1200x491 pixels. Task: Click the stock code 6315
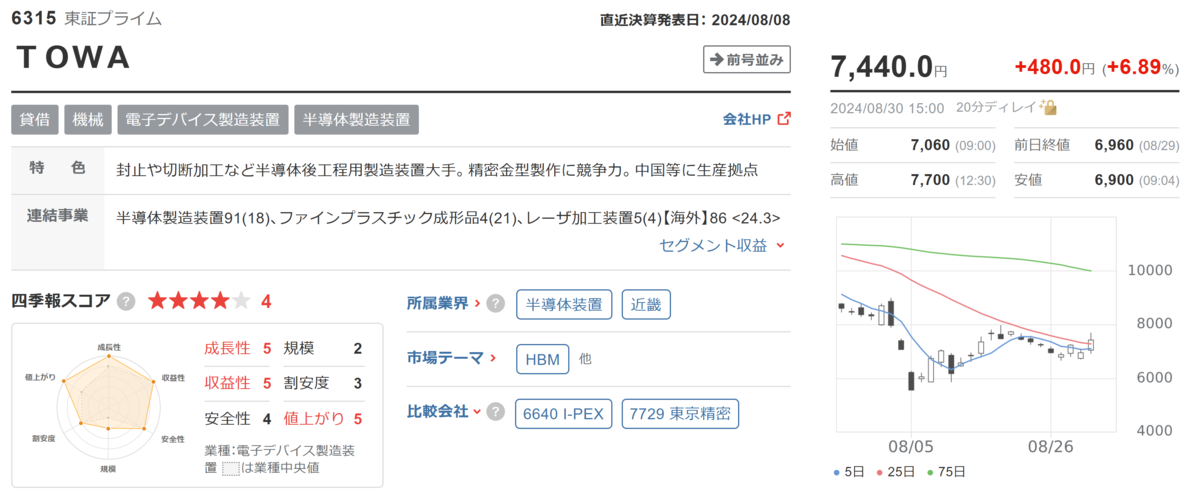point(33,19)
